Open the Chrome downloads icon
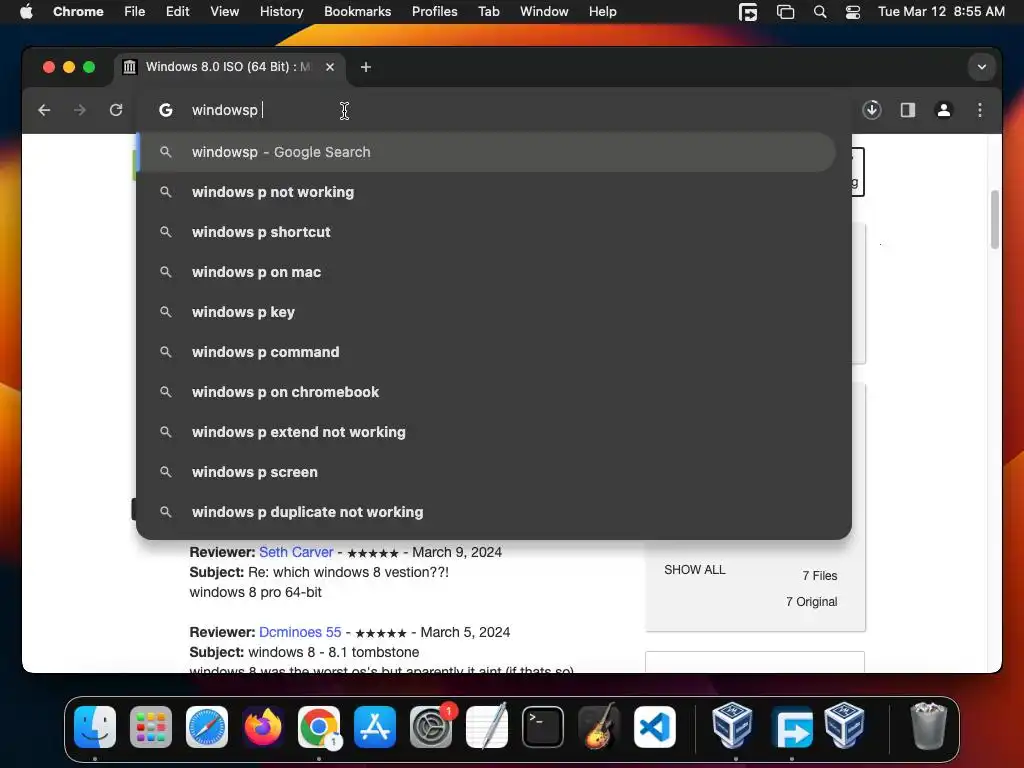The height and width of the screenshot is (768, 1024). coord(872,110)
